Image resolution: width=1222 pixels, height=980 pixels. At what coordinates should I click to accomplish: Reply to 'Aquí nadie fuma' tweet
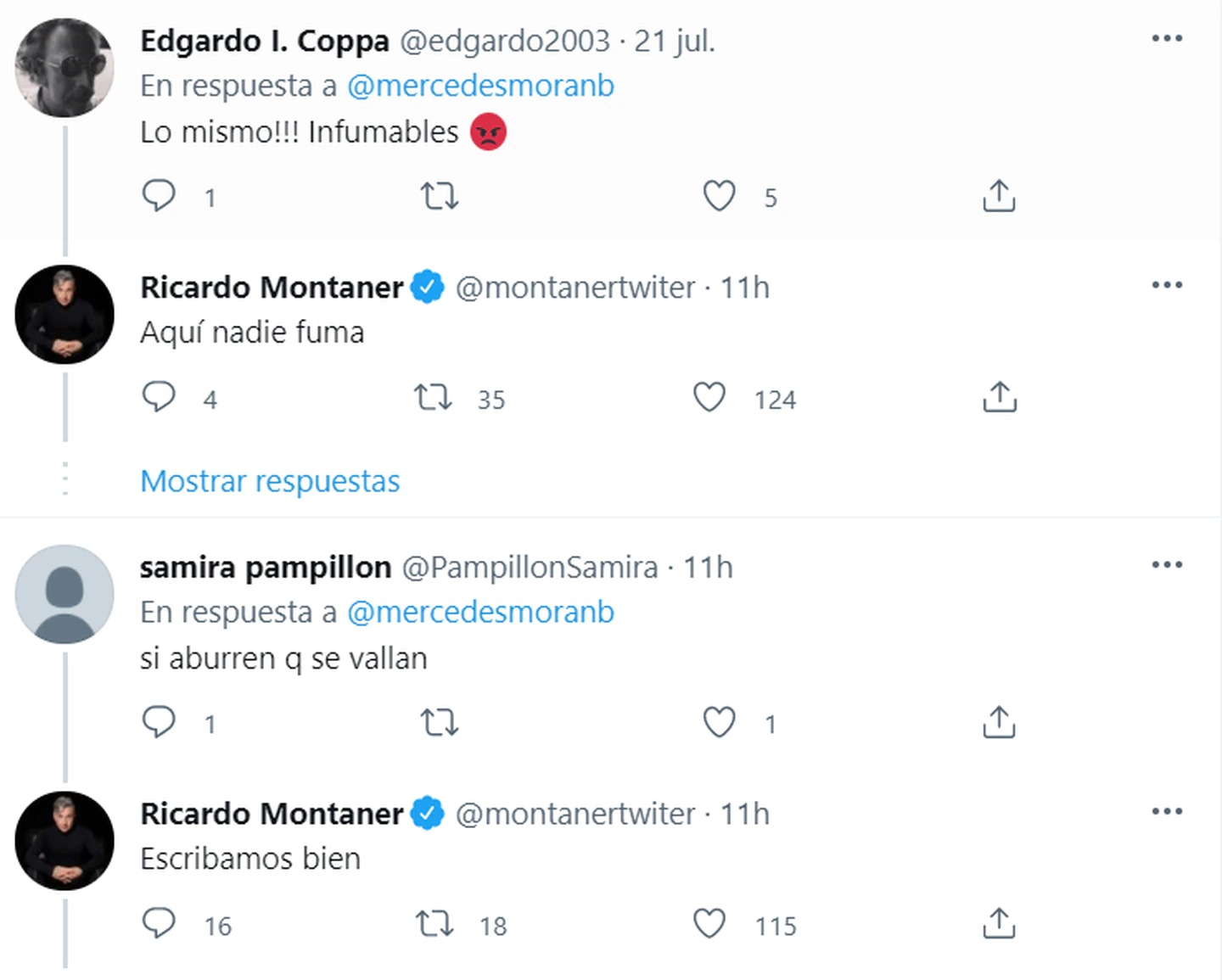pos(159,397)
